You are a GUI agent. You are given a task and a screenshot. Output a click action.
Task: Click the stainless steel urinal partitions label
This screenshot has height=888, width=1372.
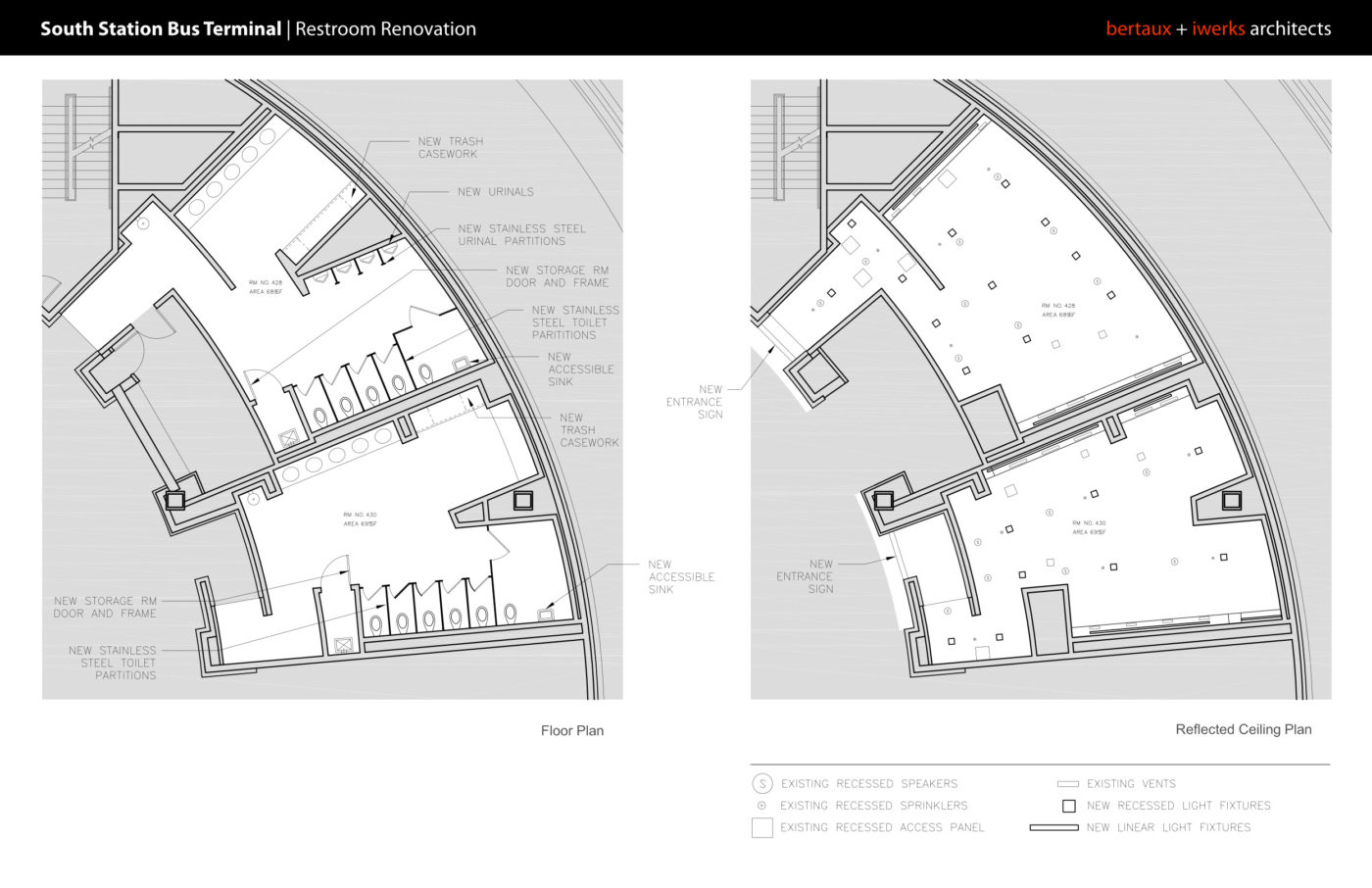pos(521,234)
